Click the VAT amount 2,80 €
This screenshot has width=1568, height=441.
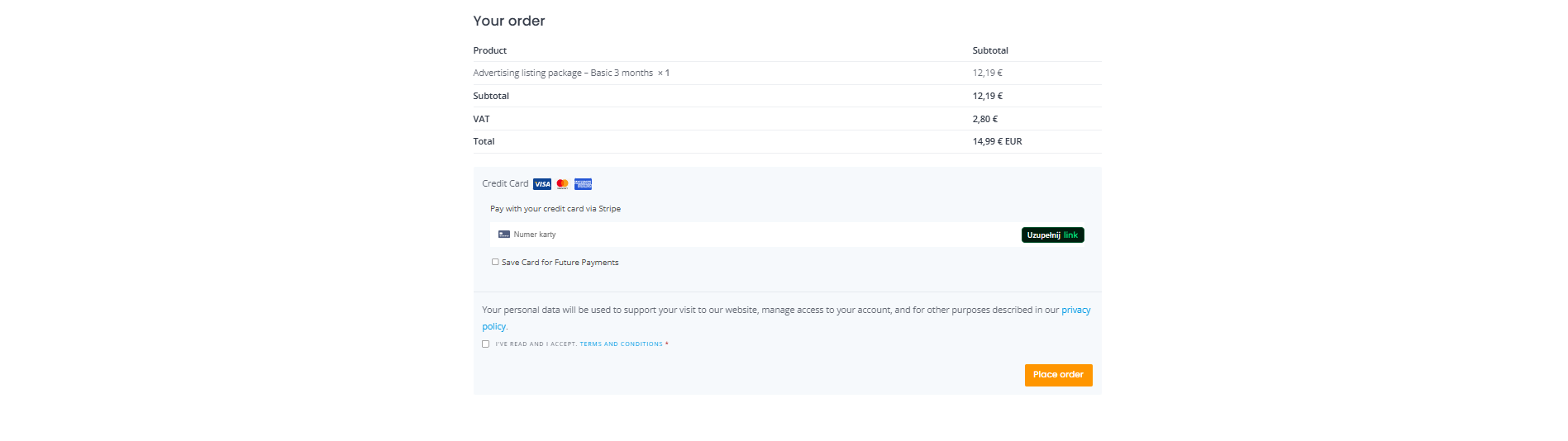tap(984, 119)
